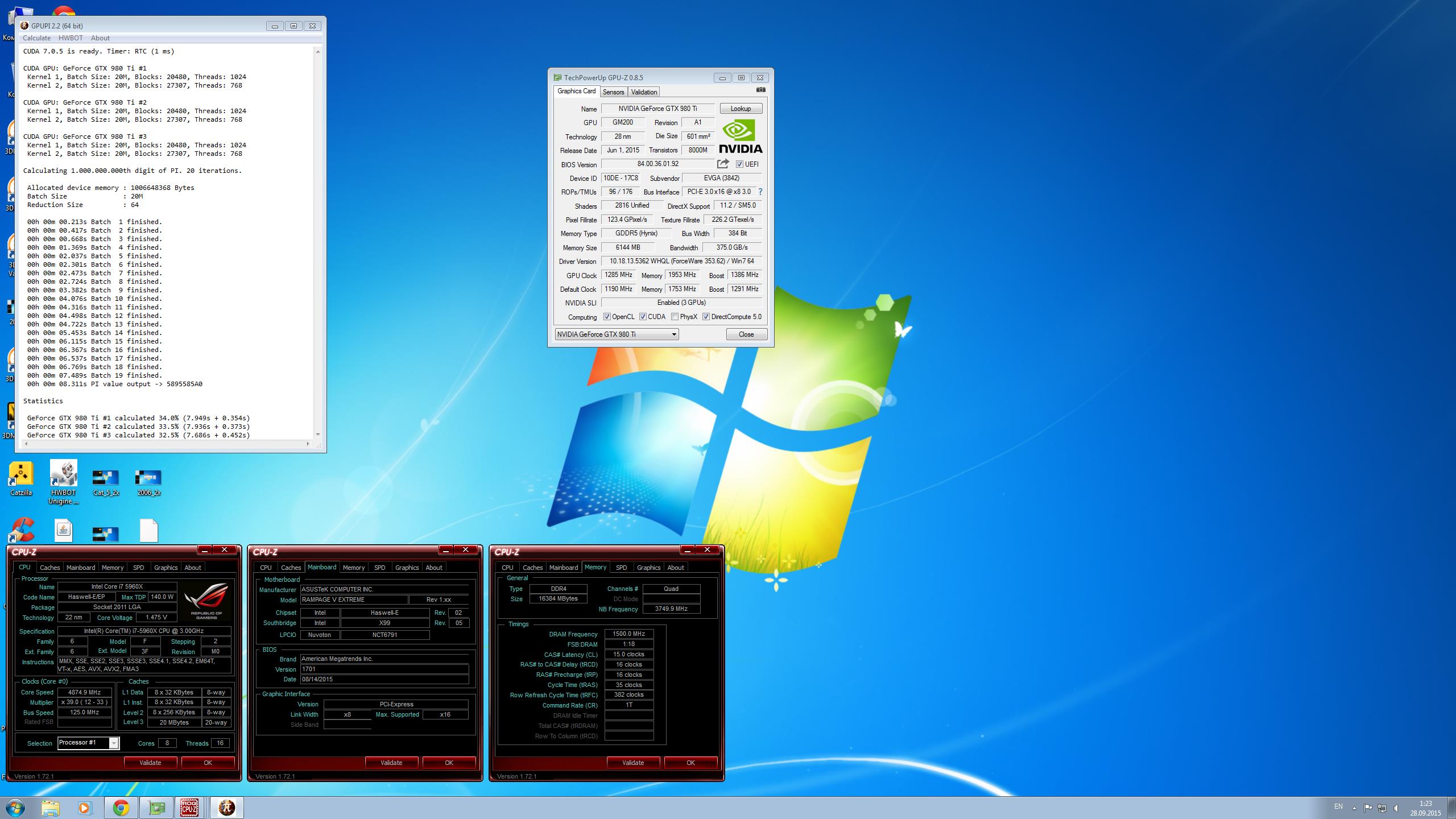
Task: Click the GPUPI vertical scrollbar up arrow
Action: pos(317,52)
